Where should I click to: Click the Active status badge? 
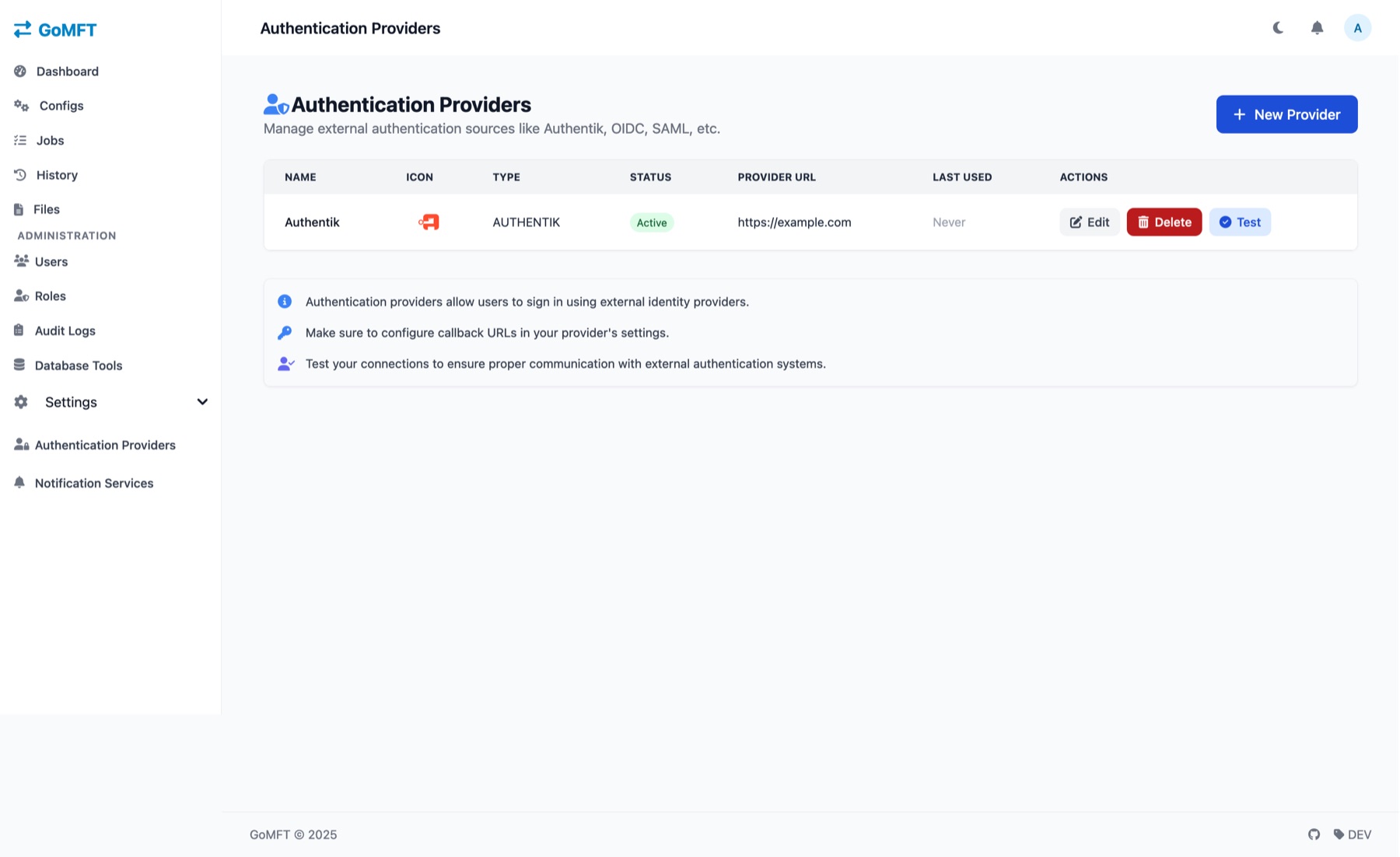pyautogui.click(x=652, y=222)
